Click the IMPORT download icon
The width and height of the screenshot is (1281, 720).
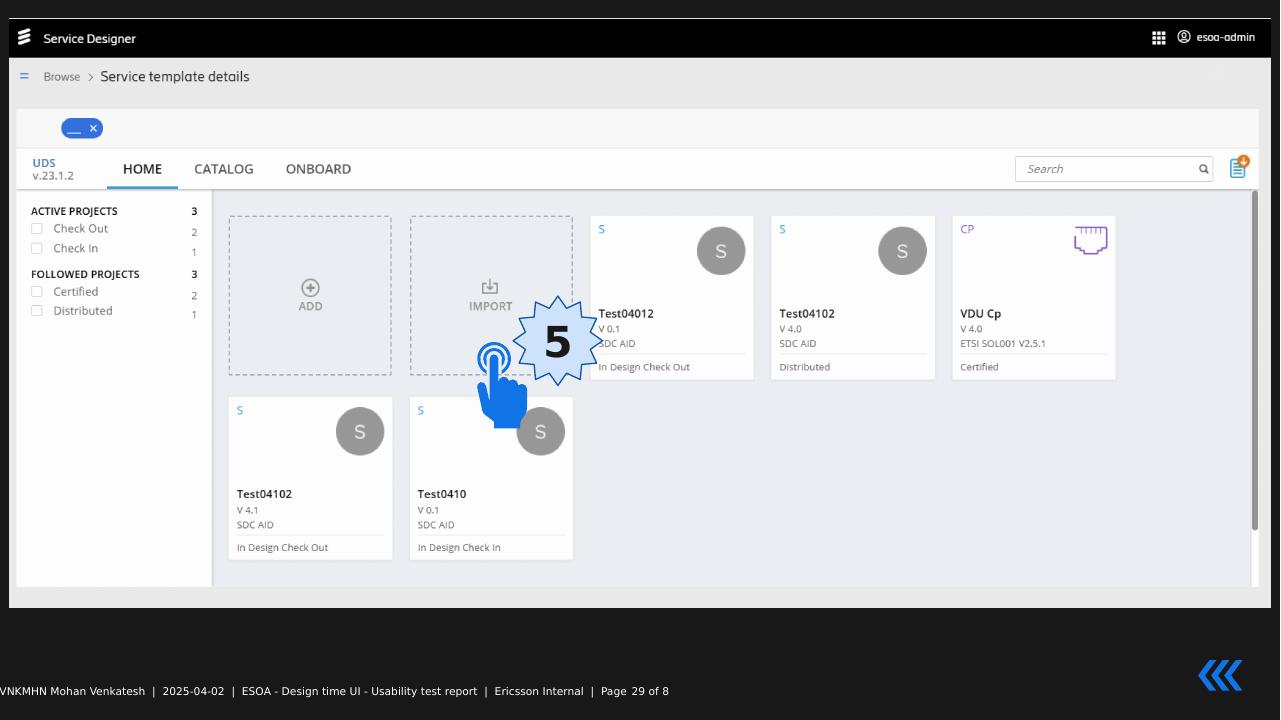click(490, 288)
